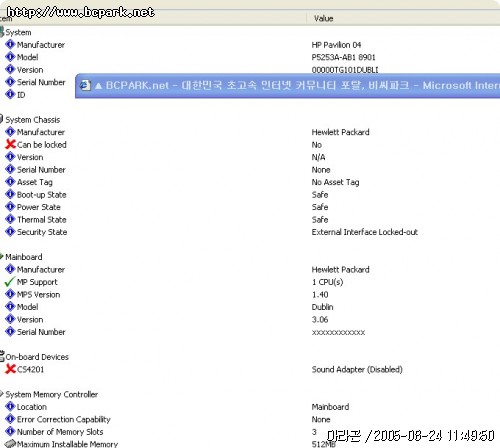This screenshot has width=500, height=448.
Task: Click the Boot-up State info icon
Action: 10,194
